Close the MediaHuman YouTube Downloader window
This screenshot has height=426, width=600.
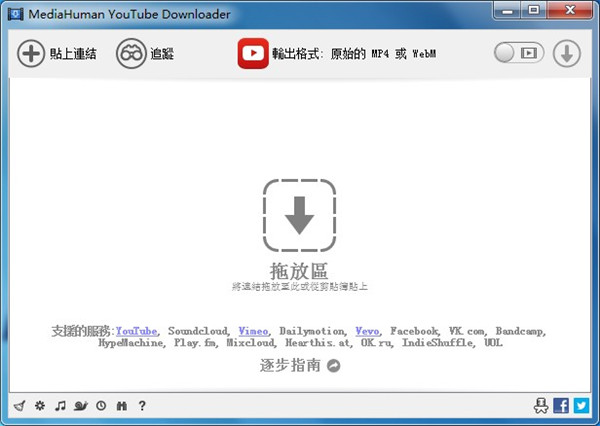point(570,10)
